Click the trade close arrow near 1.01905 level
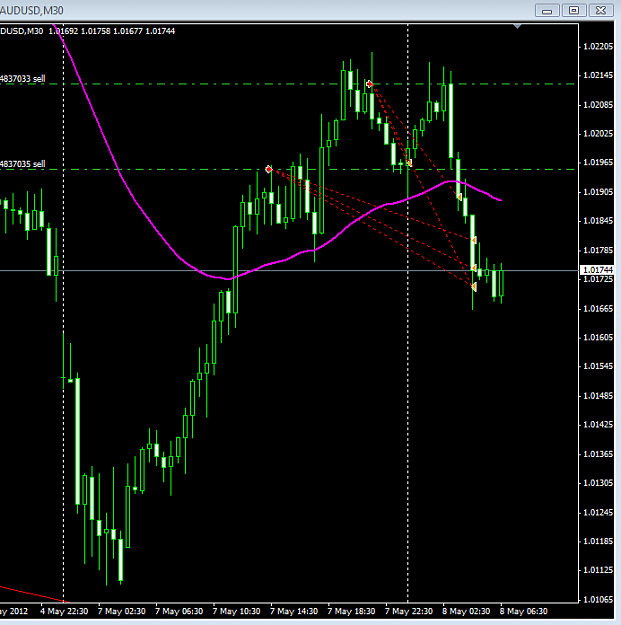 [459, 197]
